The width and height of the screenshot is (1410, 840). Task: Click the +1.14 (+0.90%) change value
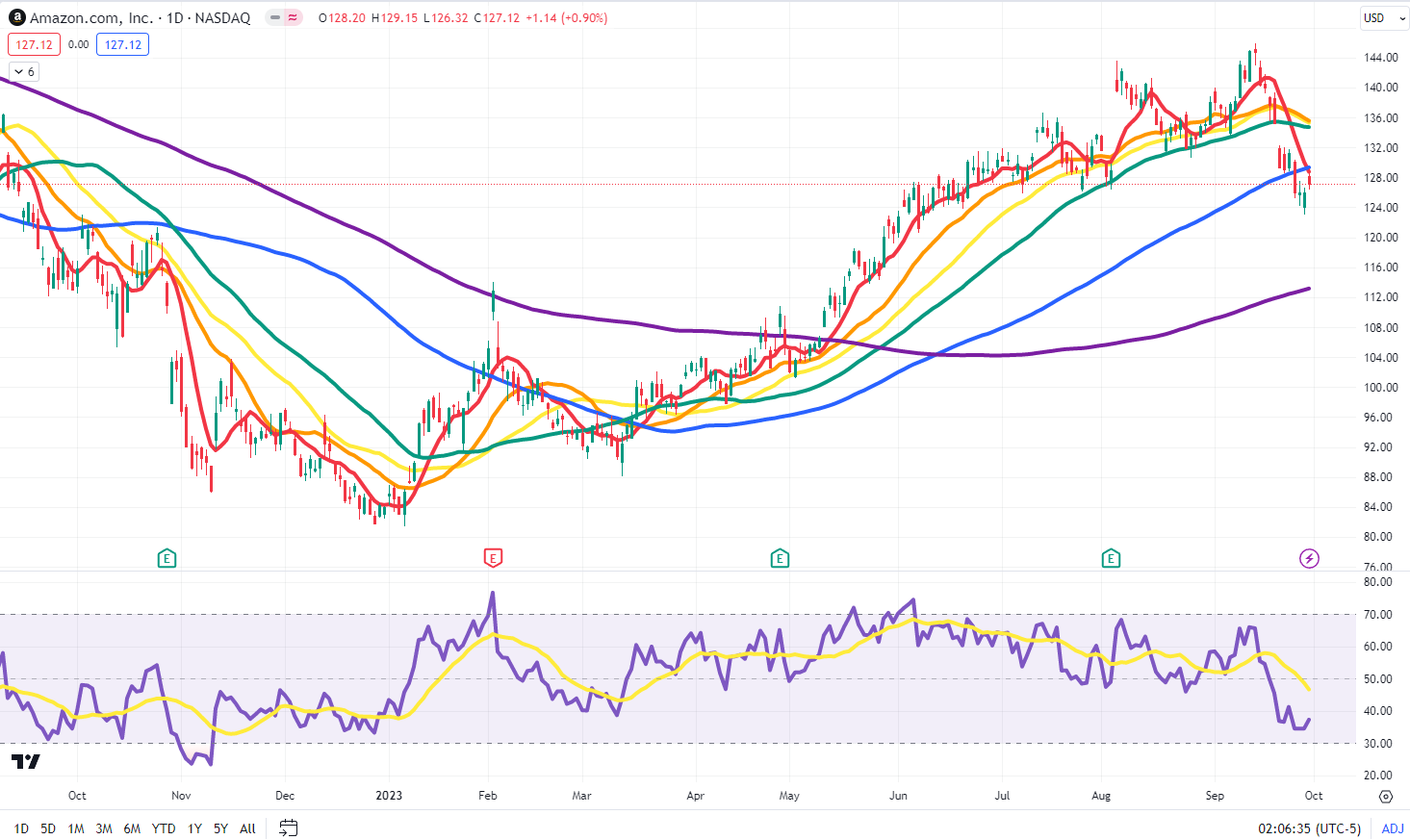pyautogui.click(x=566, y=18)
